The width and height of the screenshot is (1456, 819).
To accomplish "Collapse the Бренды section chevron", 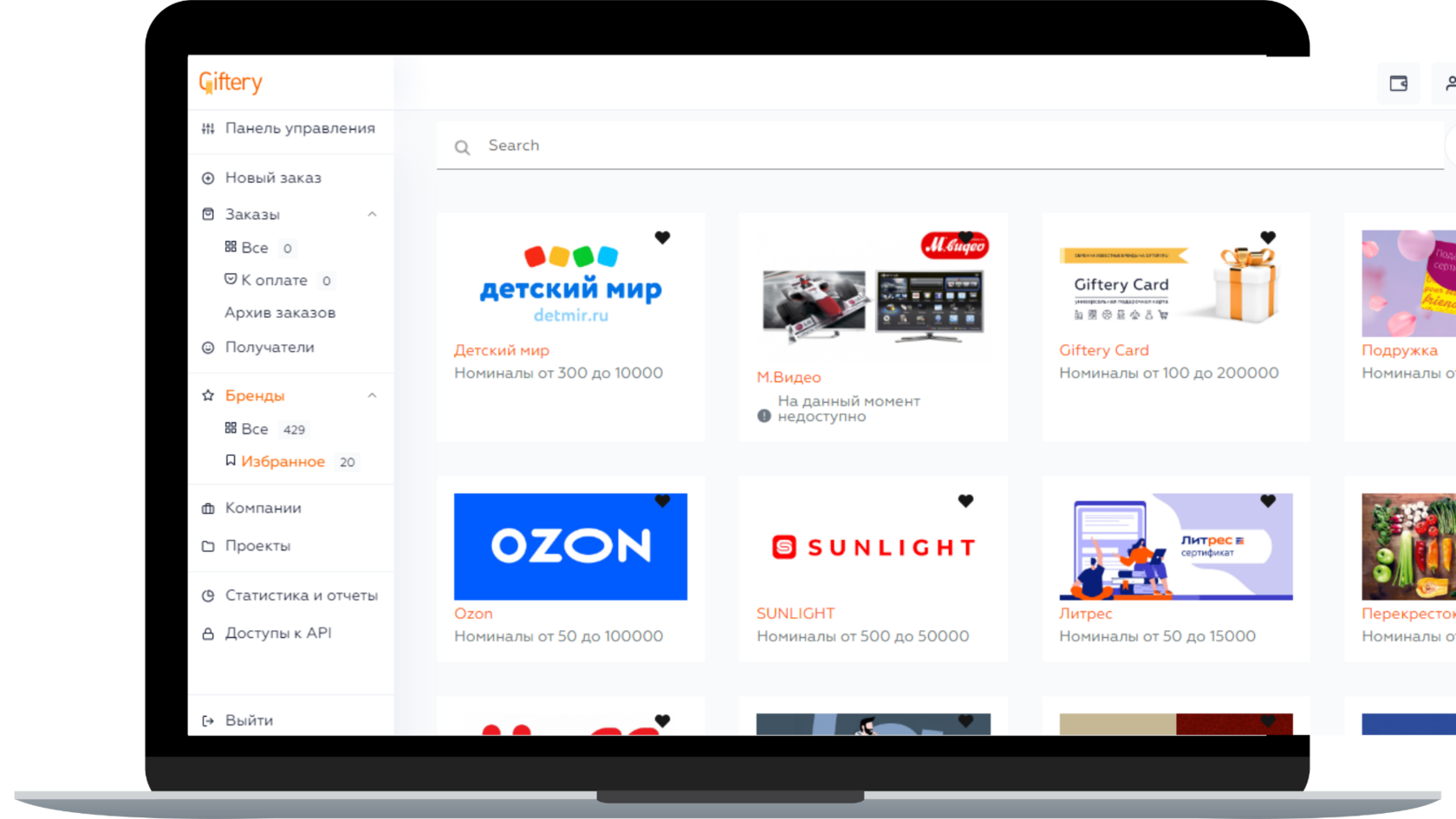I will 372,395.
